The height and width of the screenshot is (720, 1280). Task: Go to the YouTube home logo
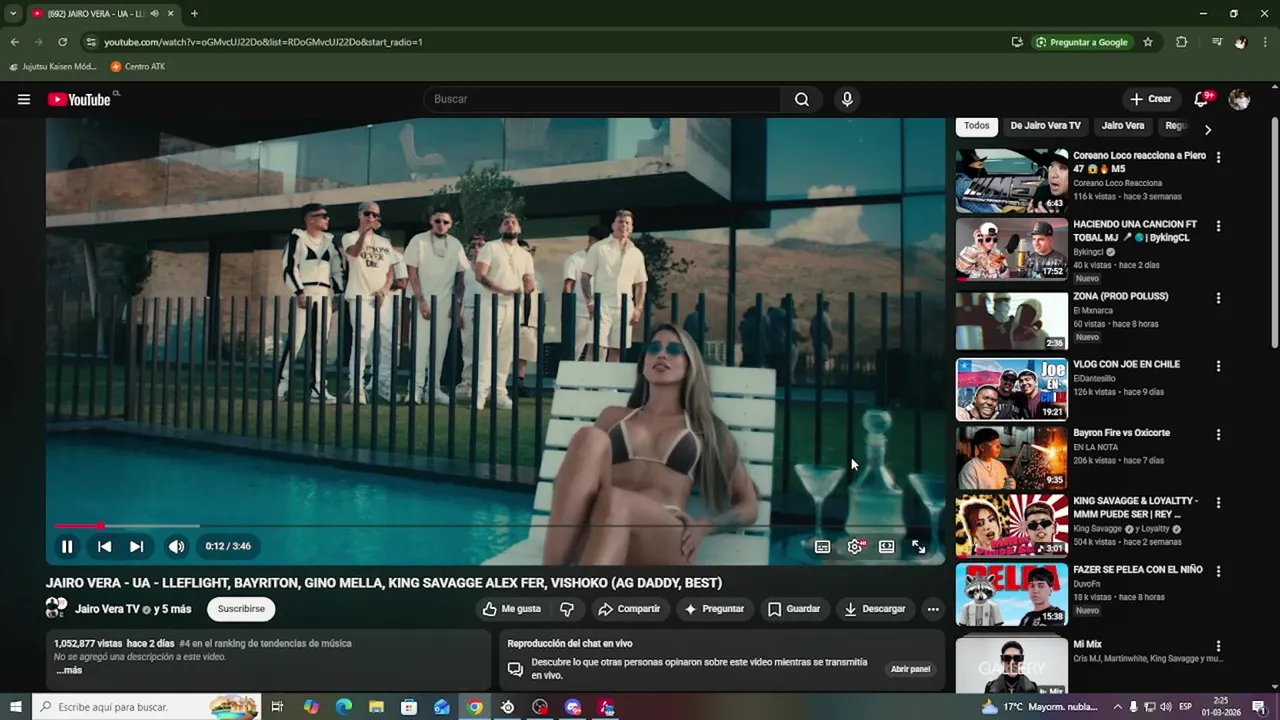[79, 99]
